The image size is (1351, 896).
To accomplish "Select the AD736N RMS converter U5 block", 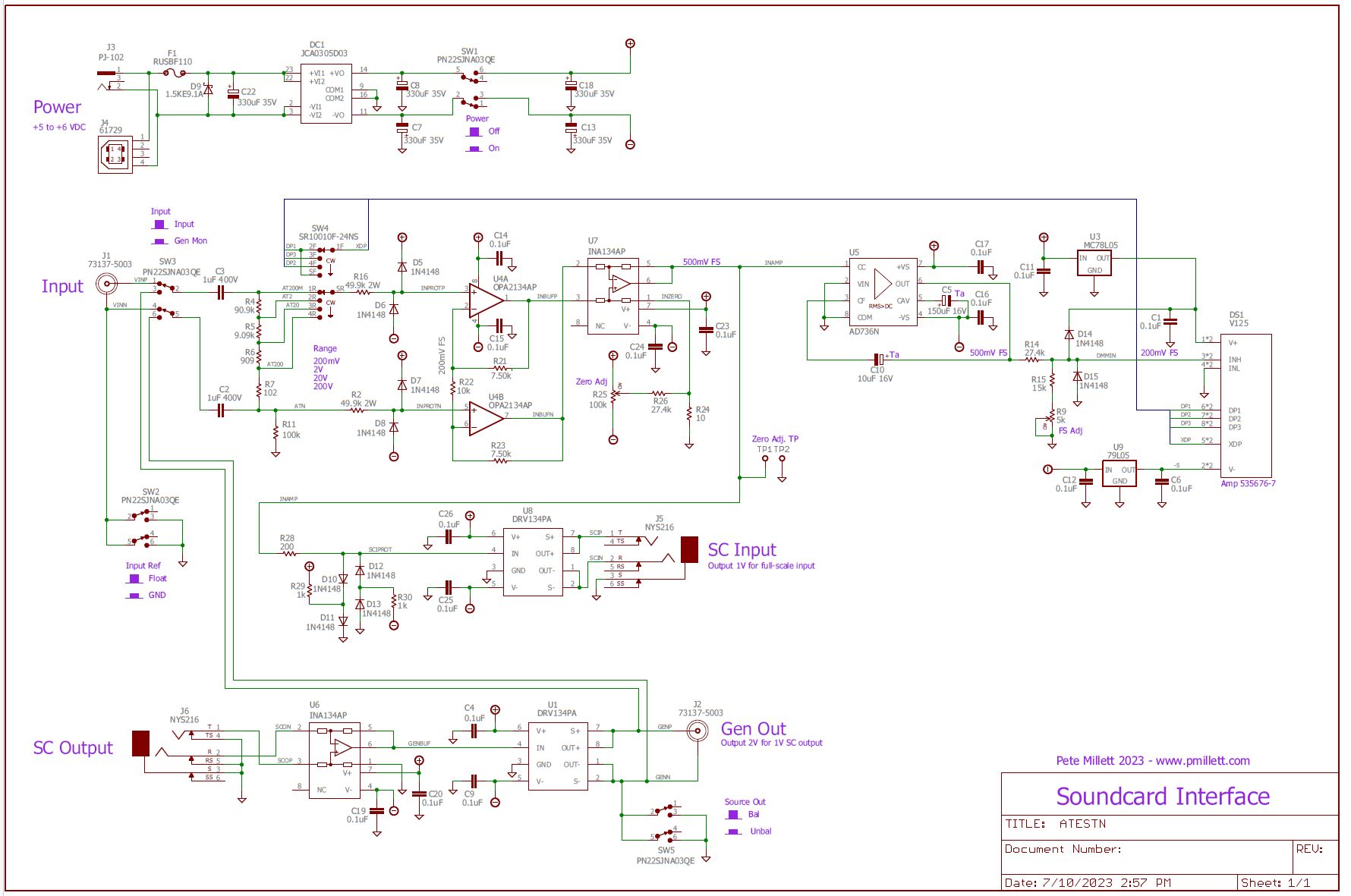I will [882, 291].
